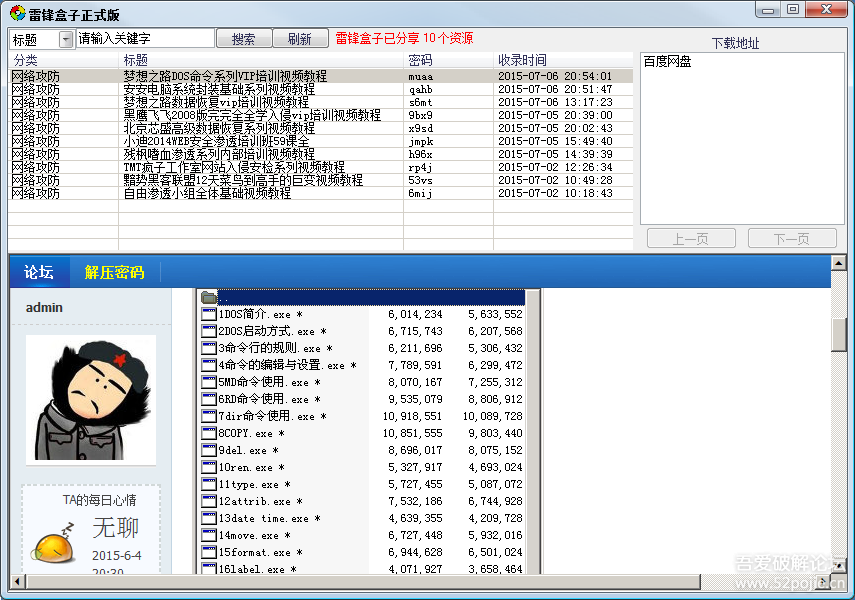Click the sleepy mood emoticon icon
The image size is (855, 600).
(54, 544)
